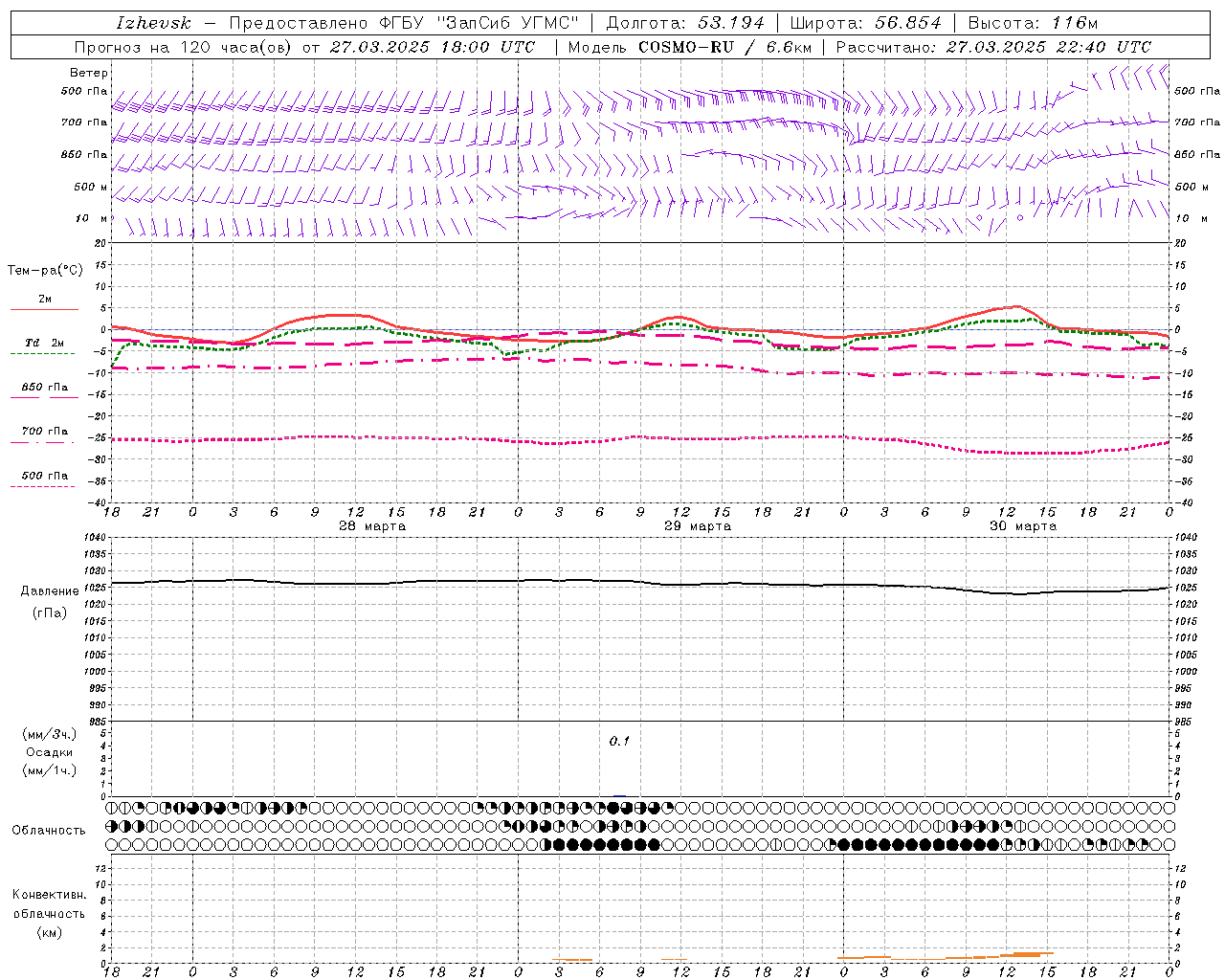Click the Td 2м dew point legend entry
This screenshot has width=1225, height=980.
pyautogui.click(x=45, y=343)
